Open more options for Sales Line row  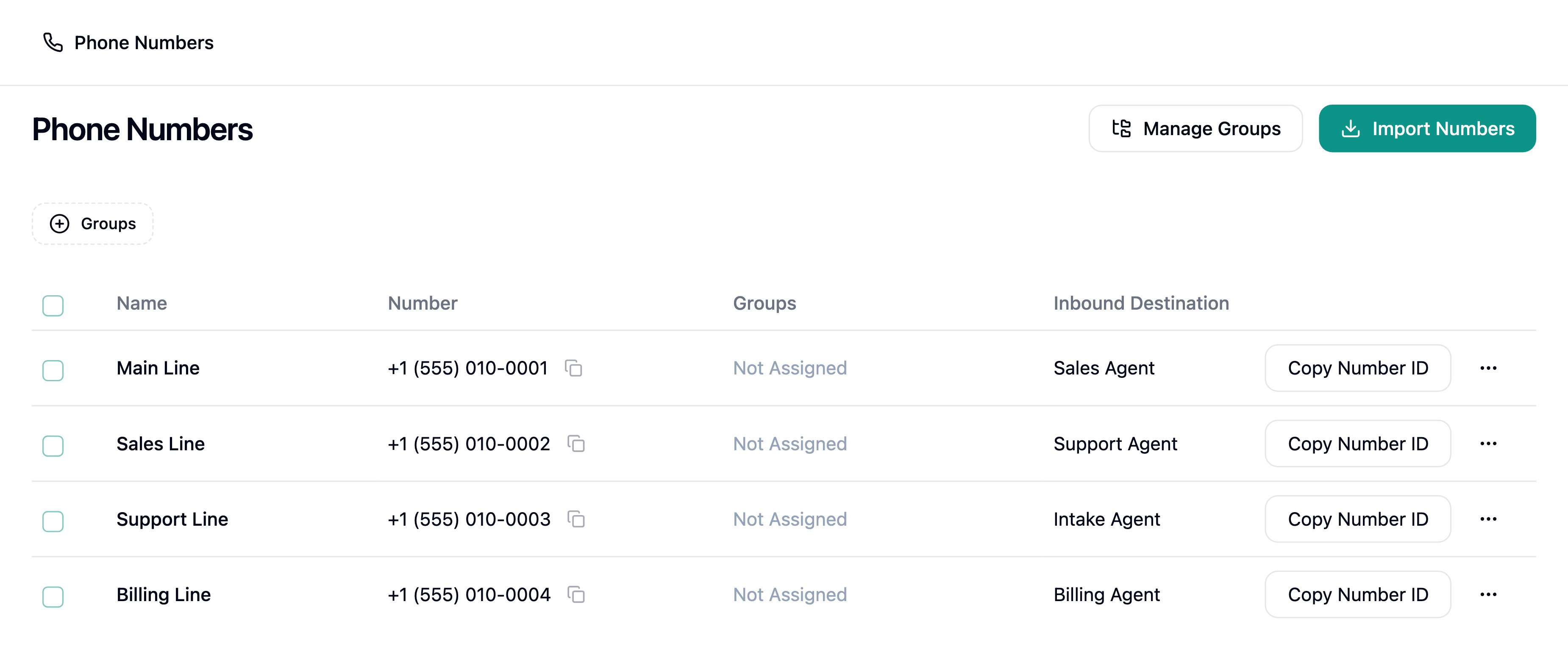point(1488,444)
